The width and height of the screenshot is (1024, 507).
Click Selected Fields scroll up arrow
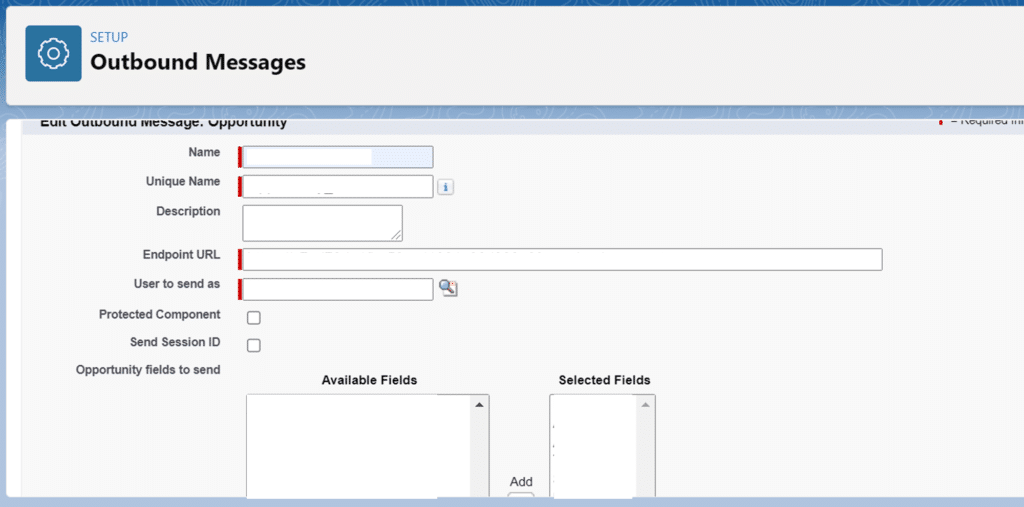click(x=646, y=405)
